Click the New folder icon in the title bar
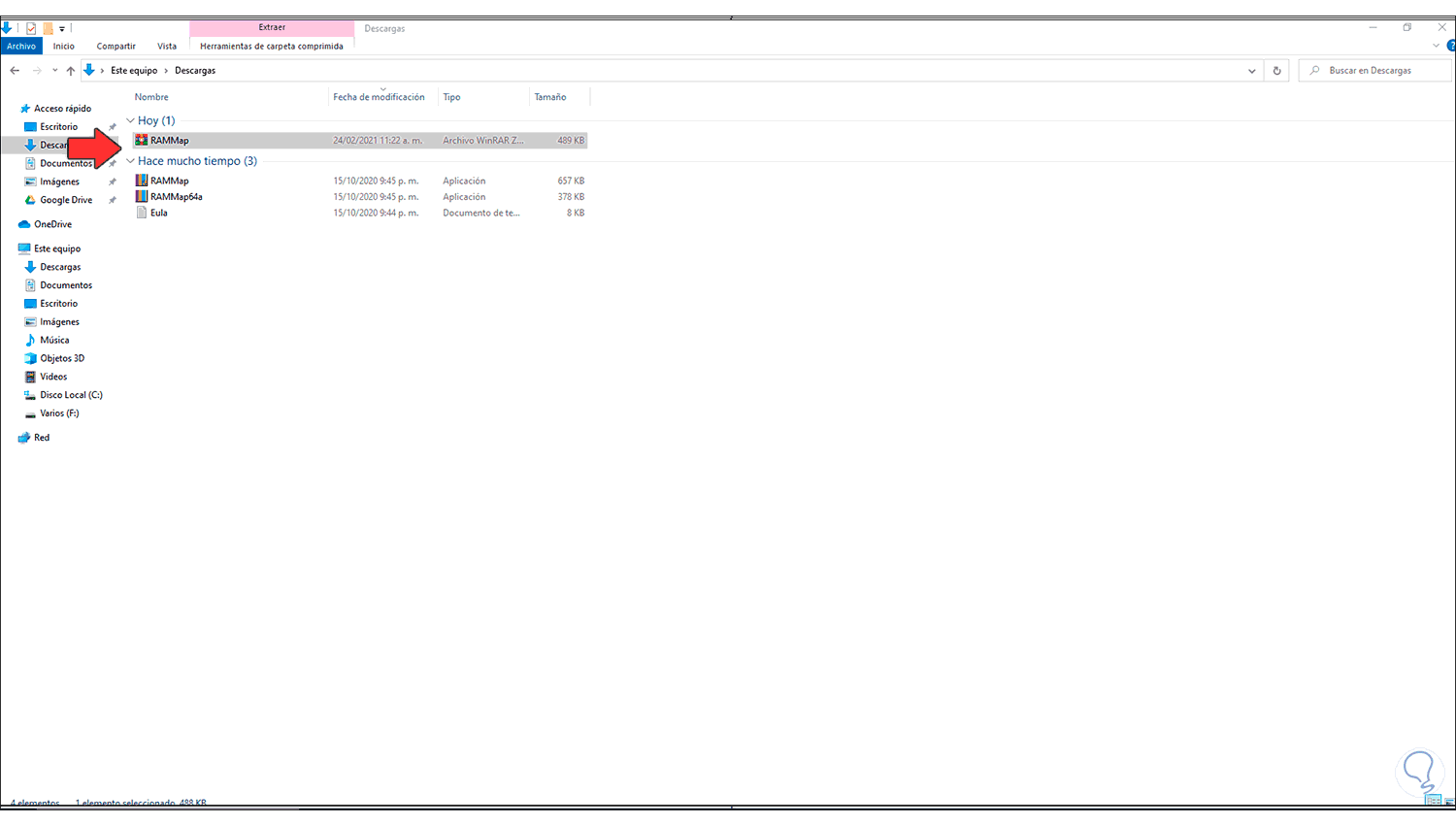Screen dimensions: 1456x825 pos(48,28)
